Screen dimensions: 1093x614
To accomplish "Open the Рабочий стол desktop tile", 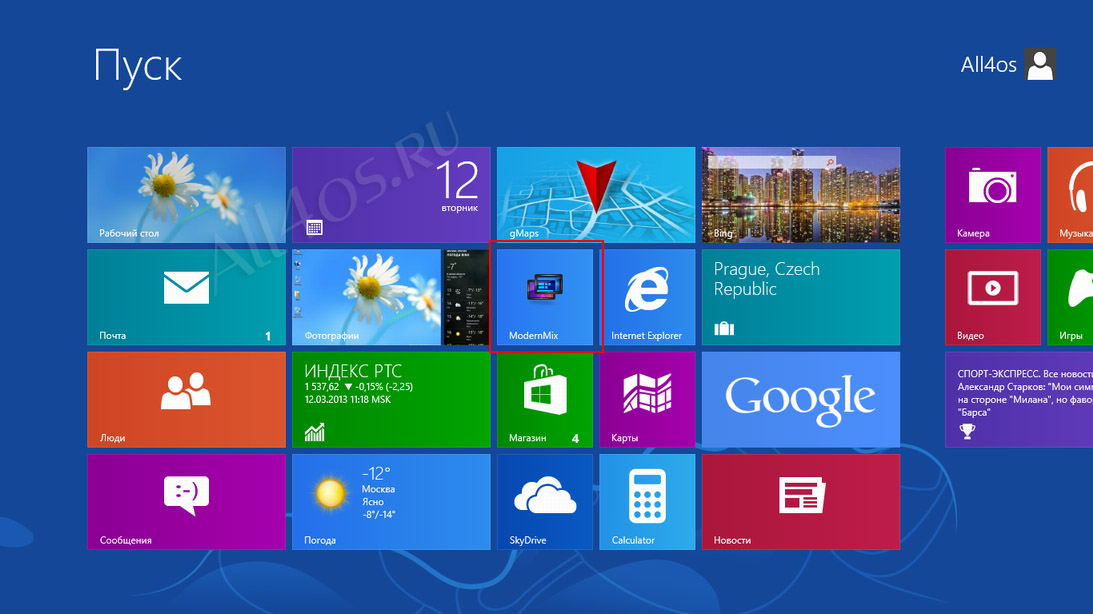I will pyautogui.click(x=186, y=194).
